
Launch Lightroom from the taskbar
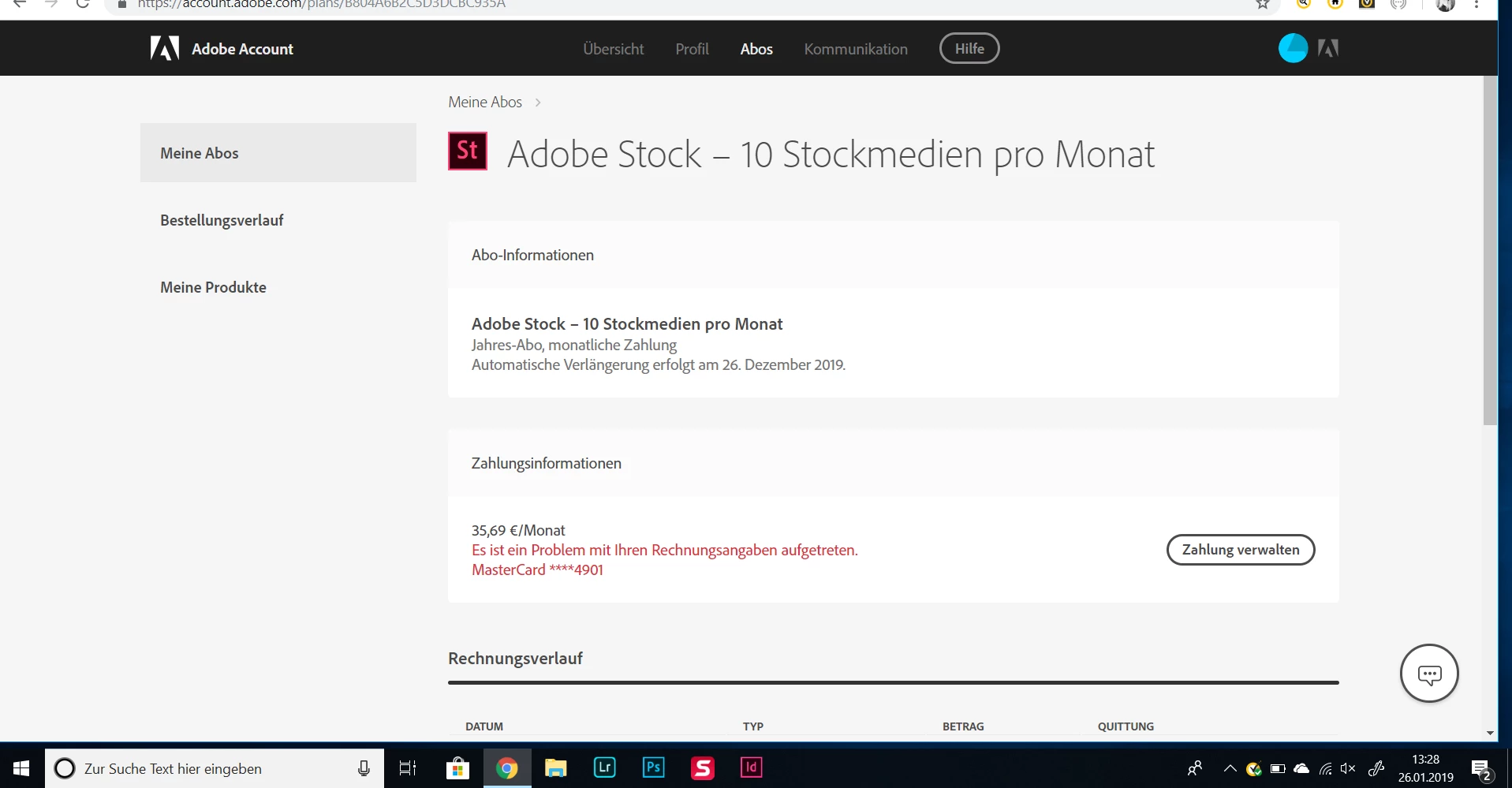(x=605, y=767)
